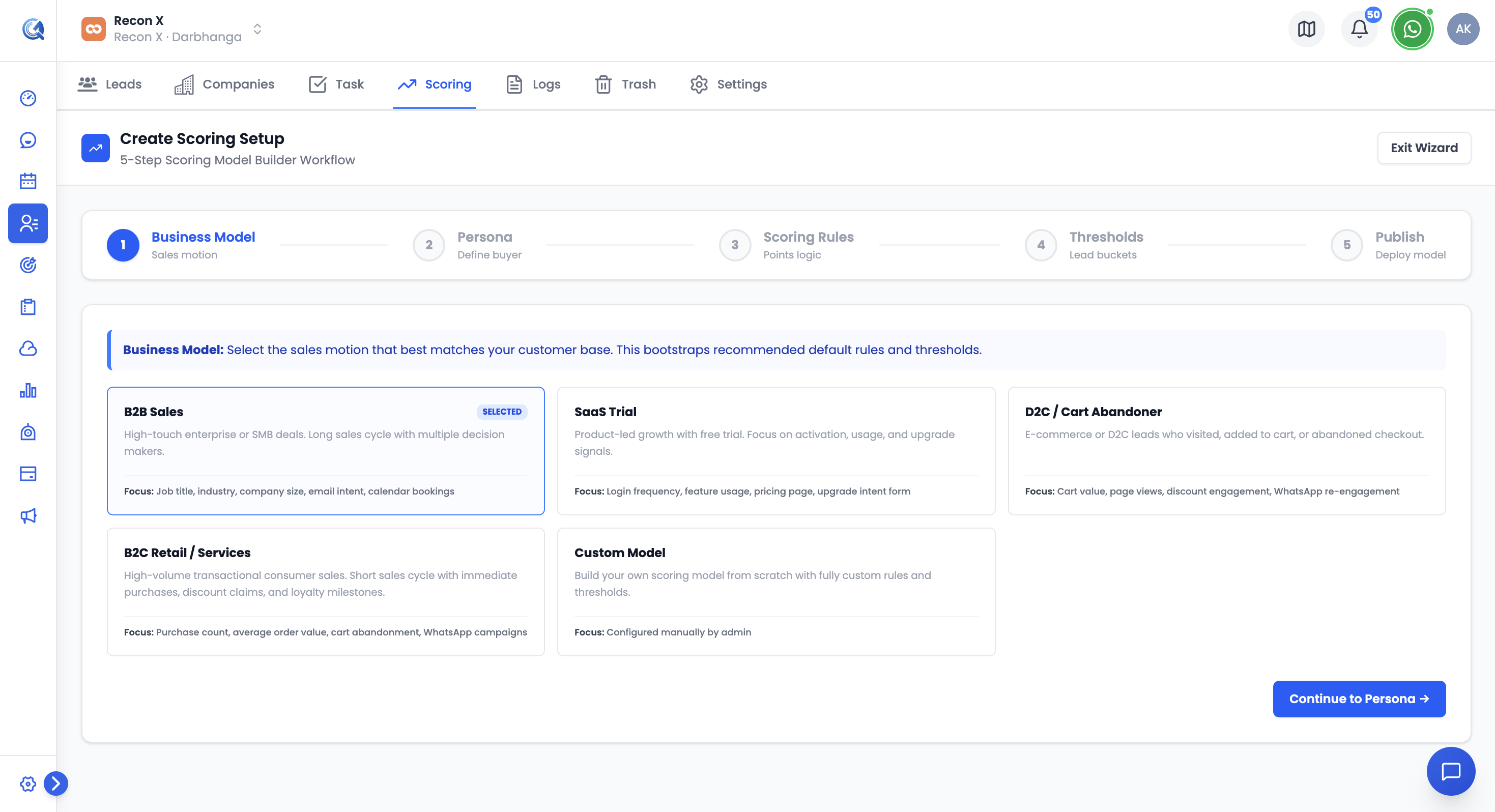The image size is (1495, 812).
Task: Select step 1 Business Model circle
Action: (123, 245)
